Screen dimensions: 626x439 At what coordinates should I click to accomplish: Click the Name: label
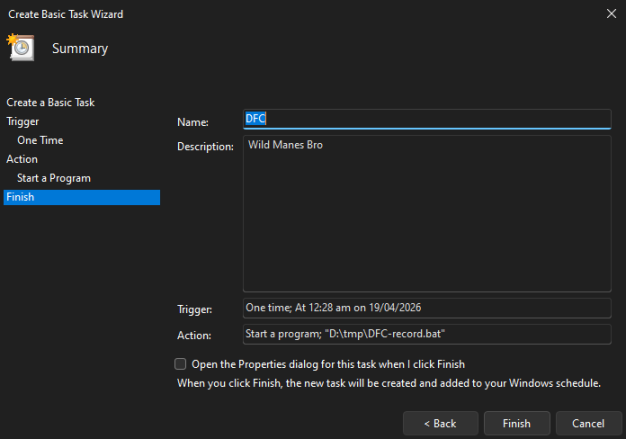[x=193, y=122]
